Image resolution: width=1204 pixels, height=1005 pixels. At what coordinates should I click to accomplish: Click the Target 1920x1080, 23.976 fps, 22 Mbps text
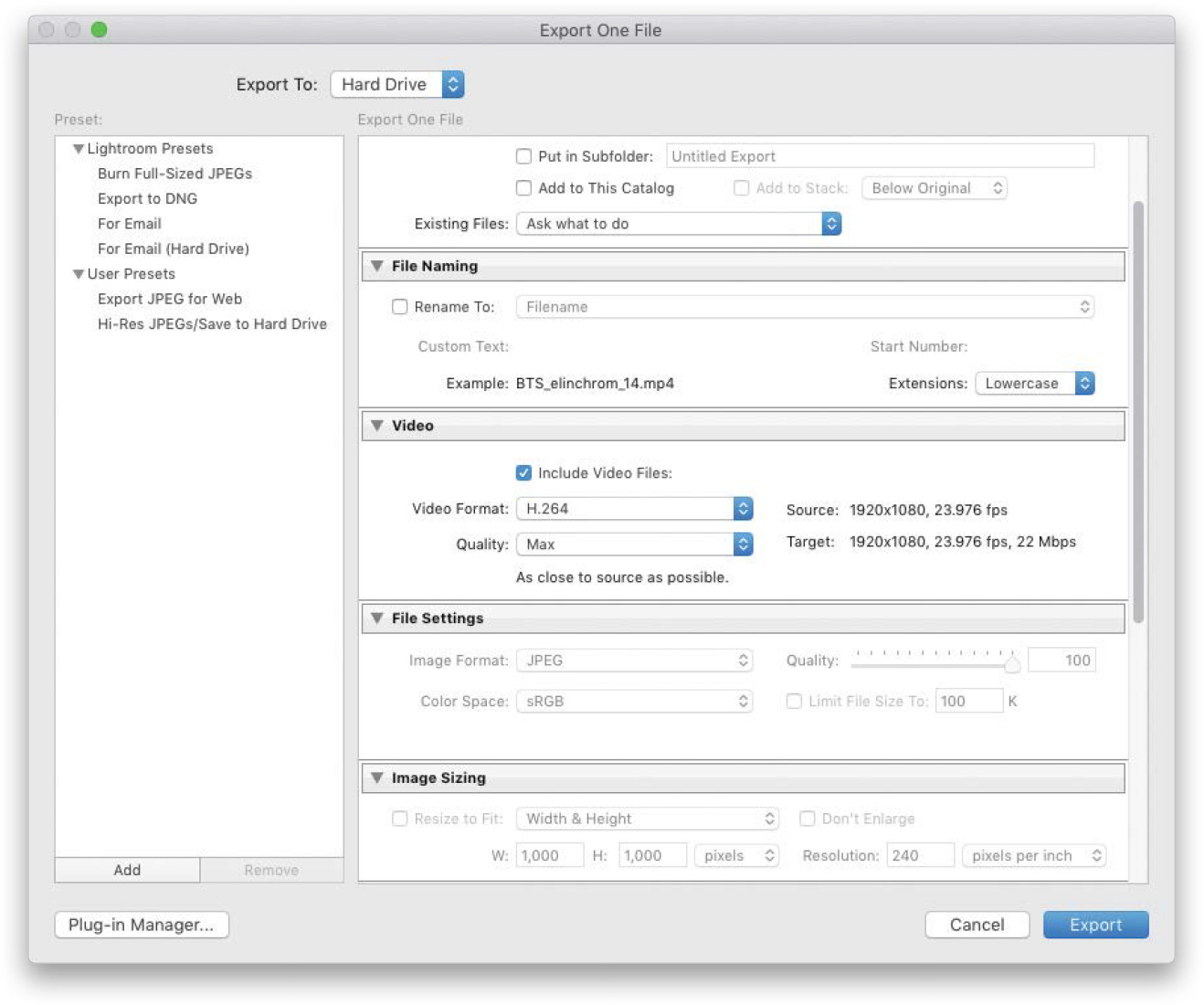coord(963,542)
